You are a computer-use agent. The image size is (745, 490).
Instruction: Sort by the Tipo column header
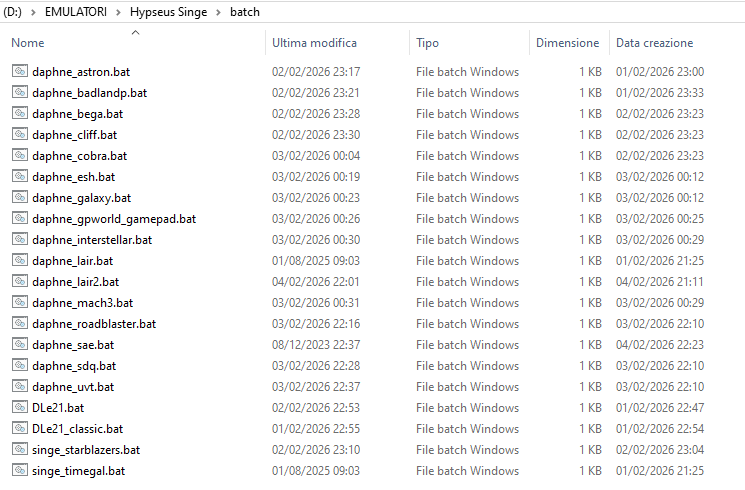[x=427, y=43]
